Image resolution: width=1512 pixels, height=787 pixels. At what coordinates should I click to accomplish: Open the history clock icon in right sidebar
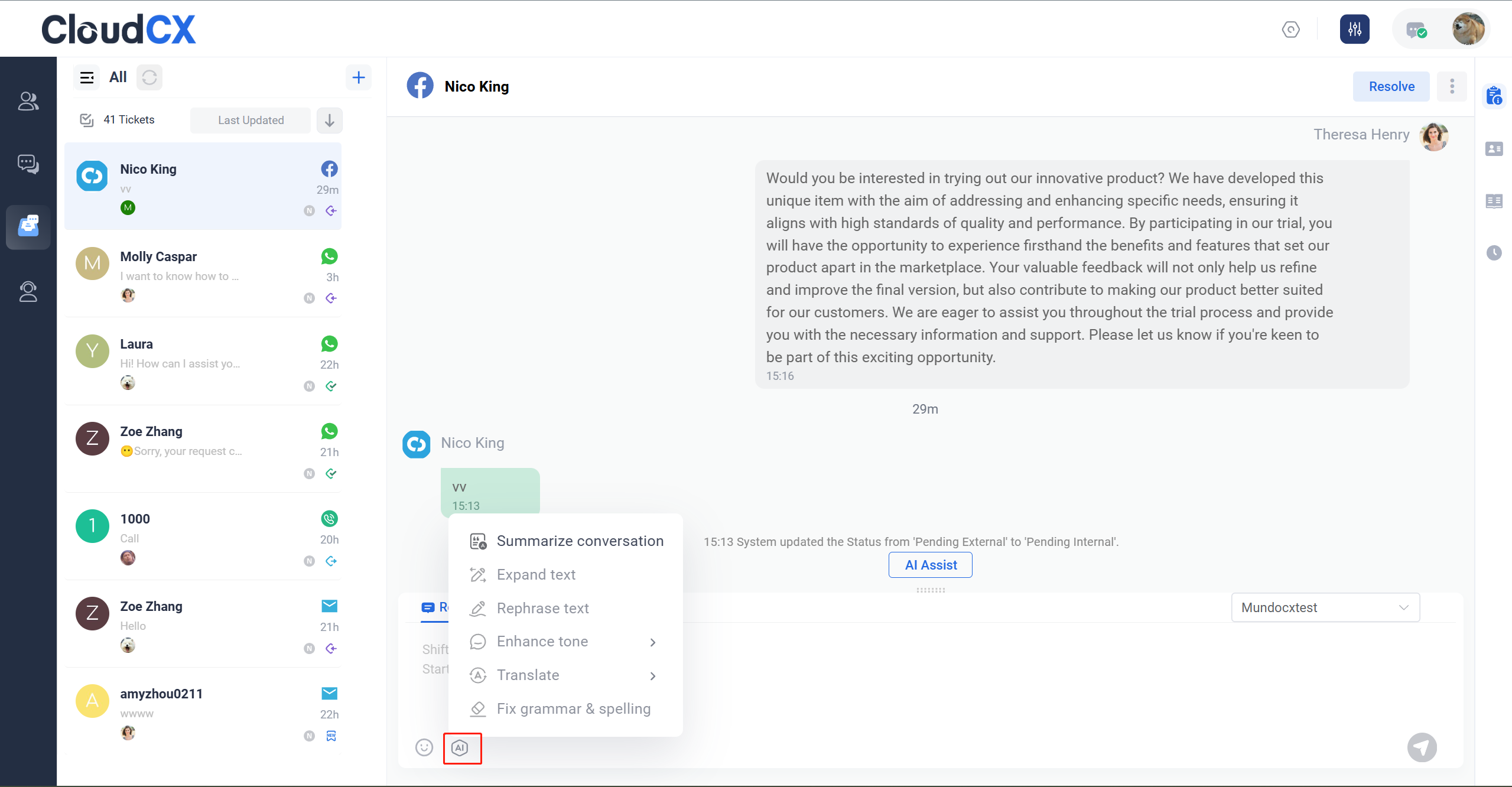click(1494, 253)
